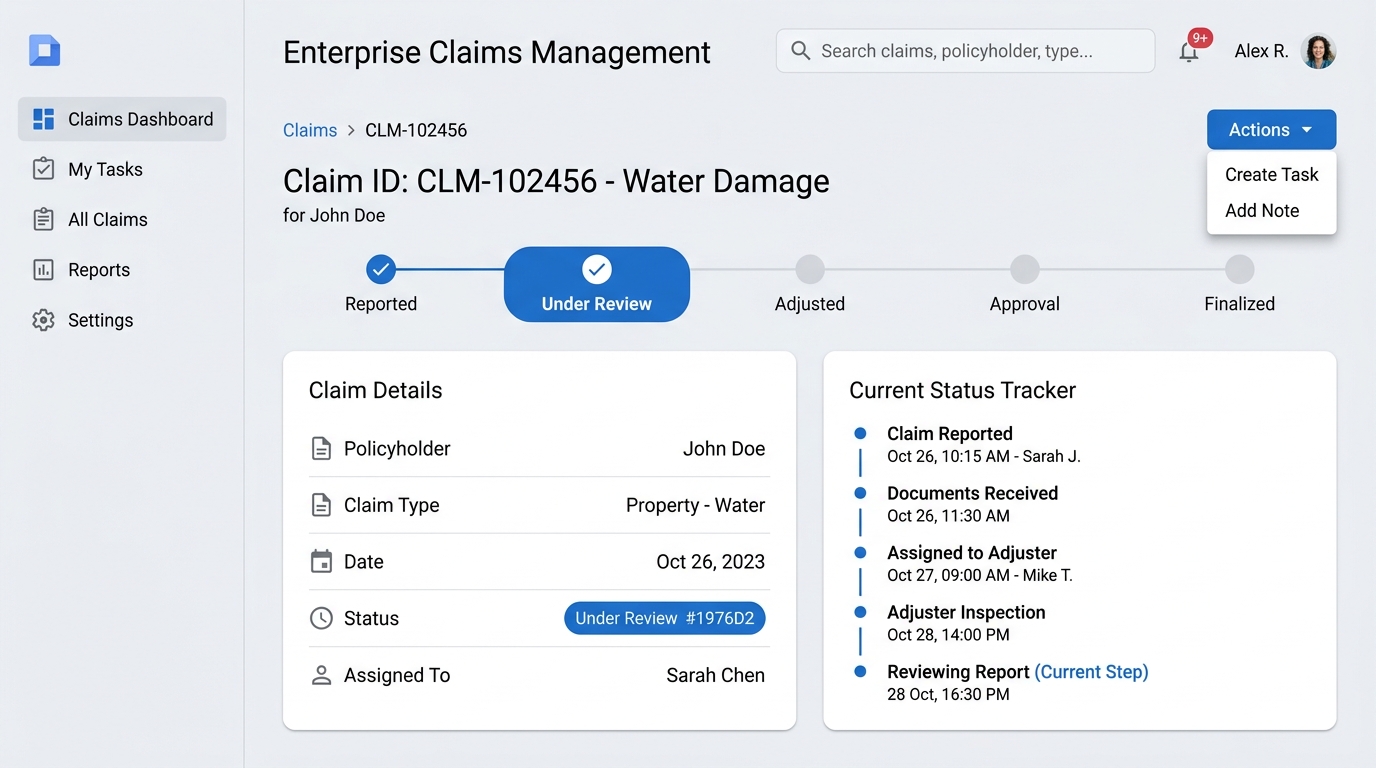Click the Status clock icon
The width and height of the screenshot is (1376, 768).
coord(321,618)
